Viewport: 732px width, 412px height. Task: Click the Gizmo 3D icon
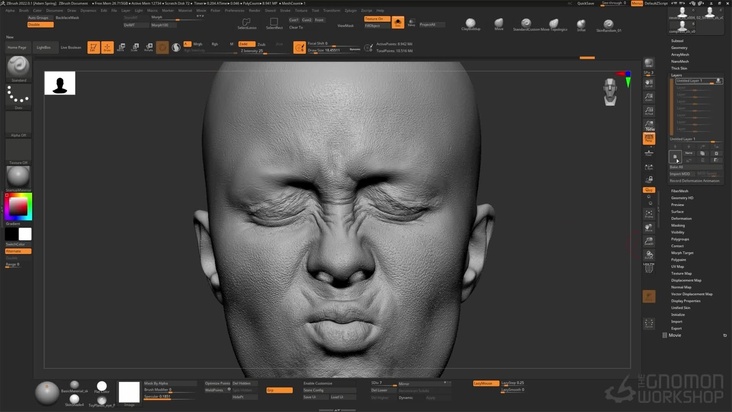[x=162, y=47]
